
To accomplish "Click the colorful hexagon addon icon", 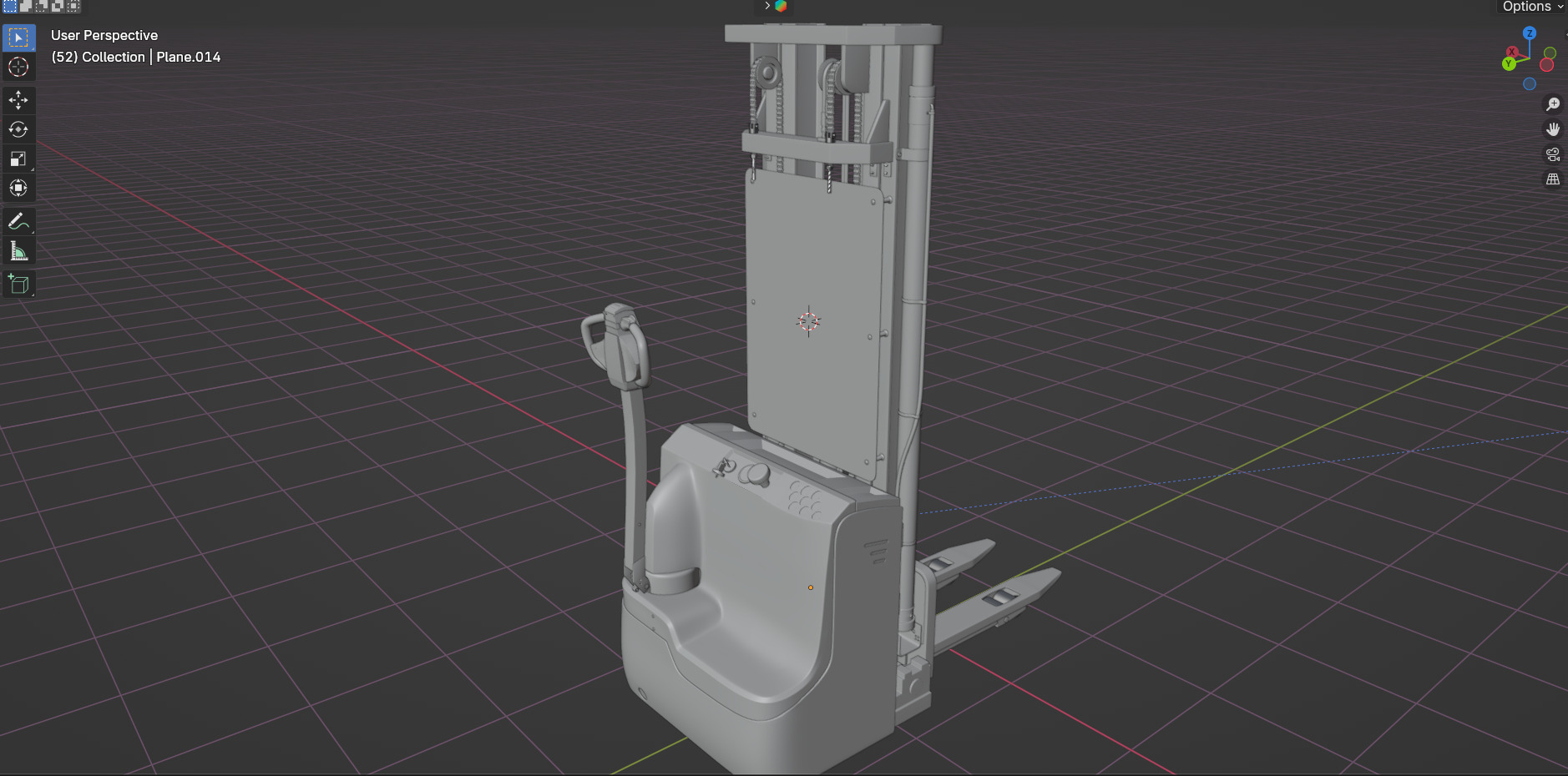I will click(781, 6).
